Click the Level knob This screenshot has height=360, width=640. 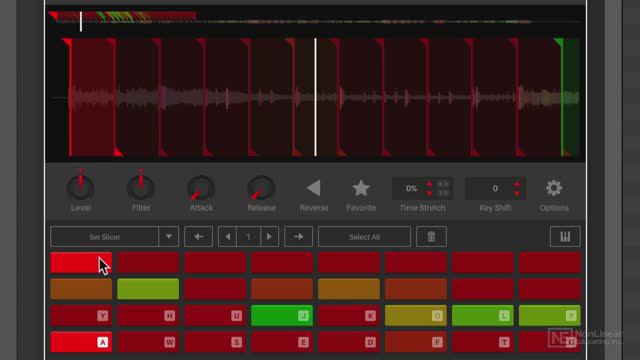pos(80,188)
